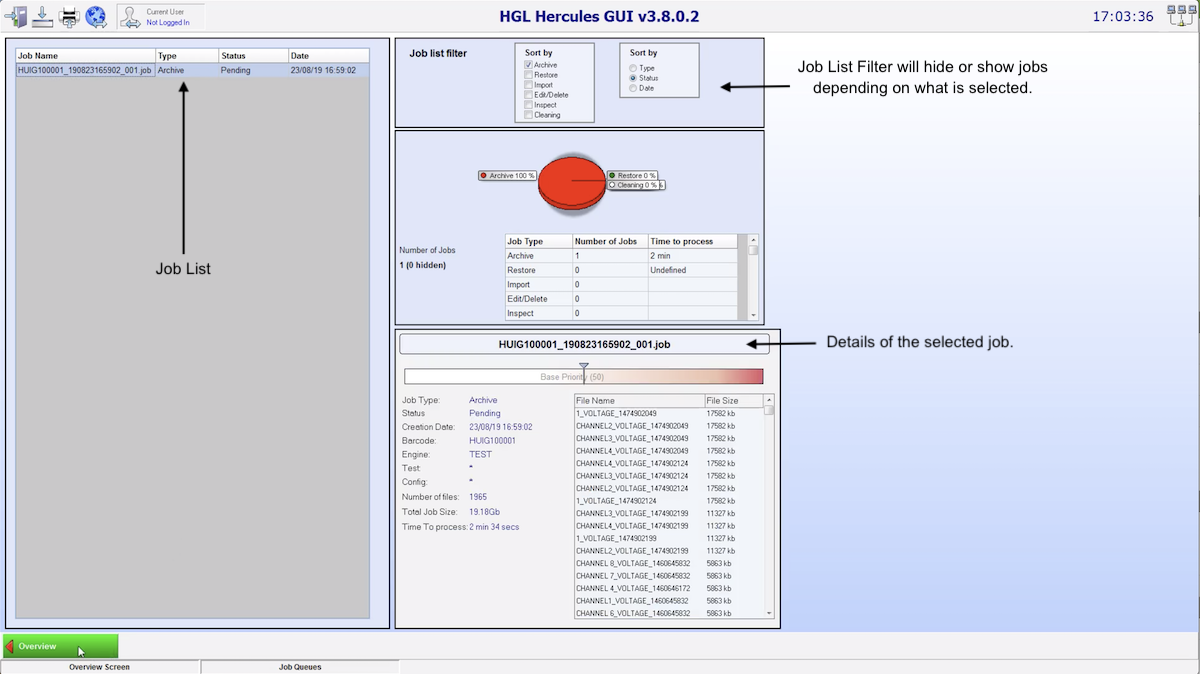Click the File Size column header
This screenshot has width=1200, height=674.
(x=734, y=400)
